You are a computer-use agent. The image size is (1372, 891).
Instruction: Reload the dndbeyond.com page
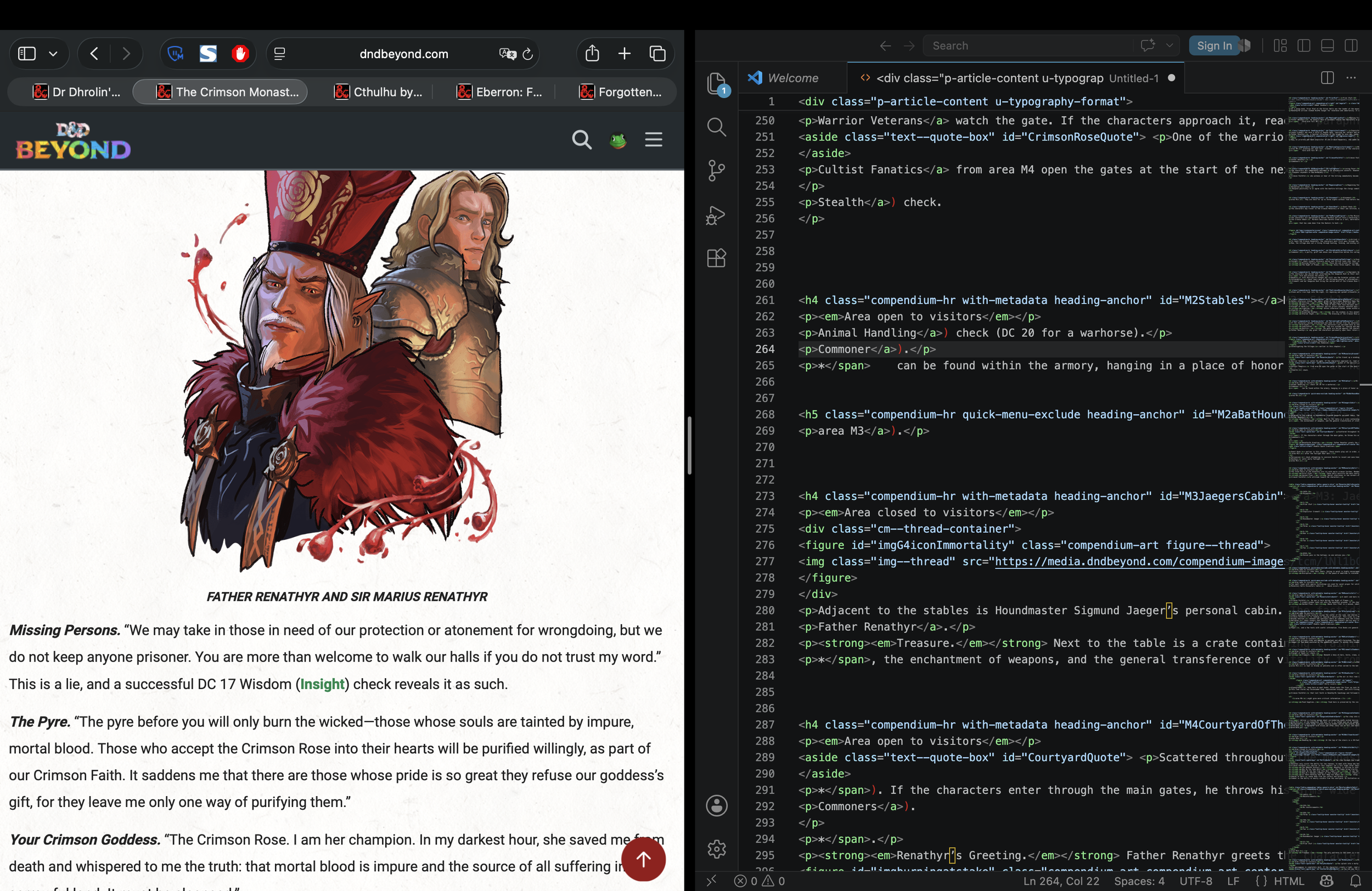(x=527, y=54)
